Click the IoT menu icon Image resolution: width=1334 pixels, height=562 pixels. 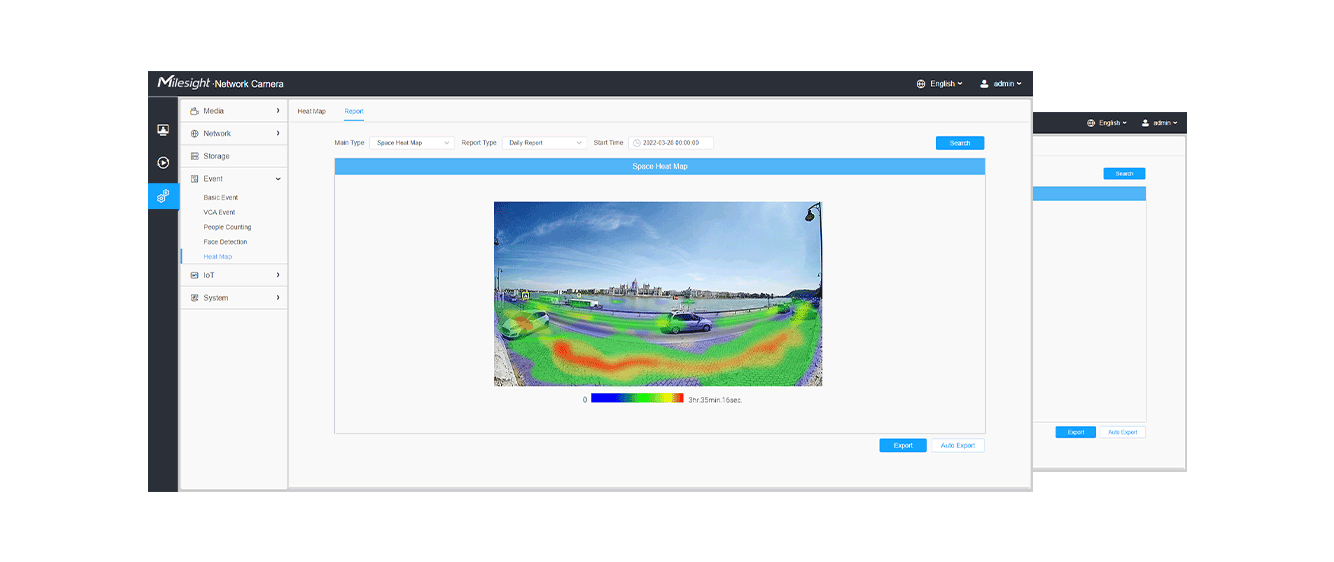[x=195, y=275]
